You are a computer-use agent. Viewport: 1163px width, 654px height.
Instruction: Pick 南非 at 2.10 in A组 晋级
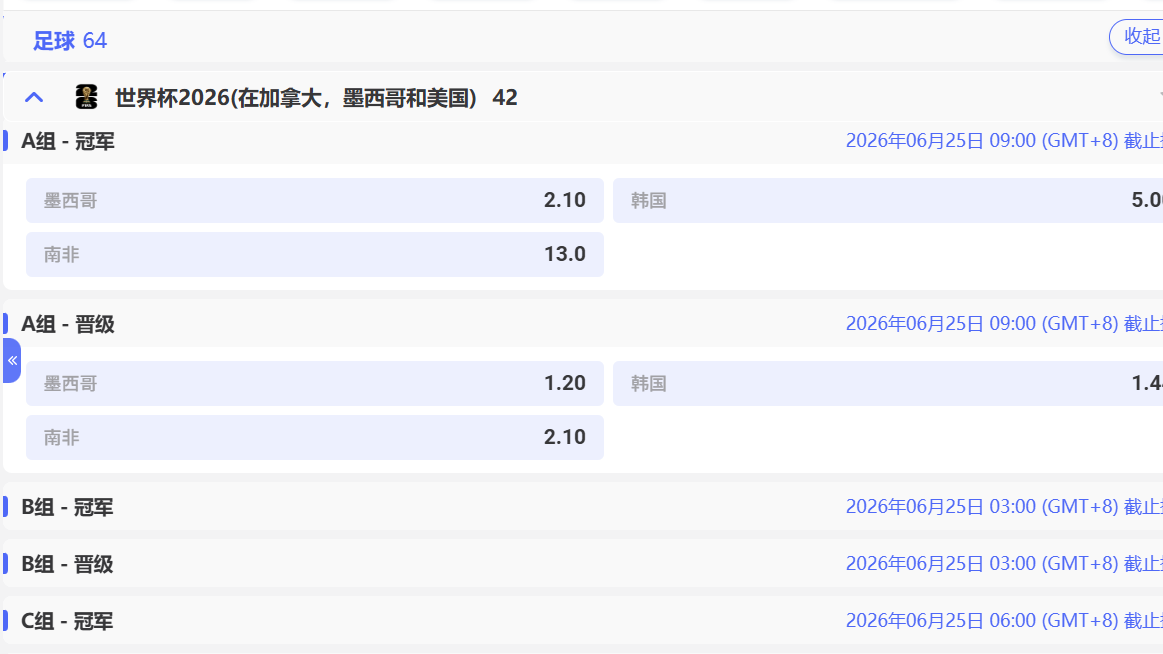(314, 437)
